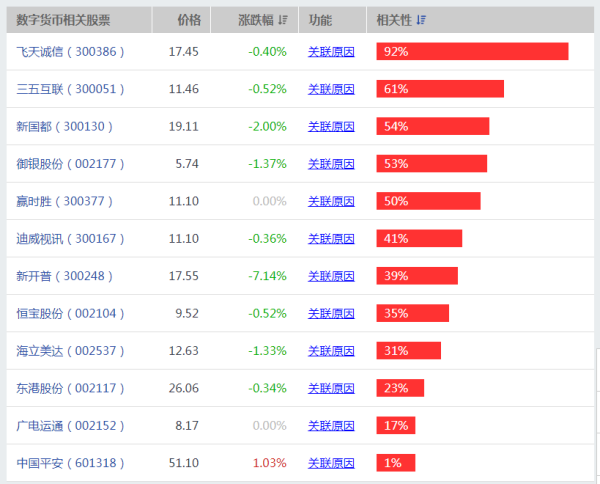
Task: Click the 41% correlation bar
Action: click(419, 238)
